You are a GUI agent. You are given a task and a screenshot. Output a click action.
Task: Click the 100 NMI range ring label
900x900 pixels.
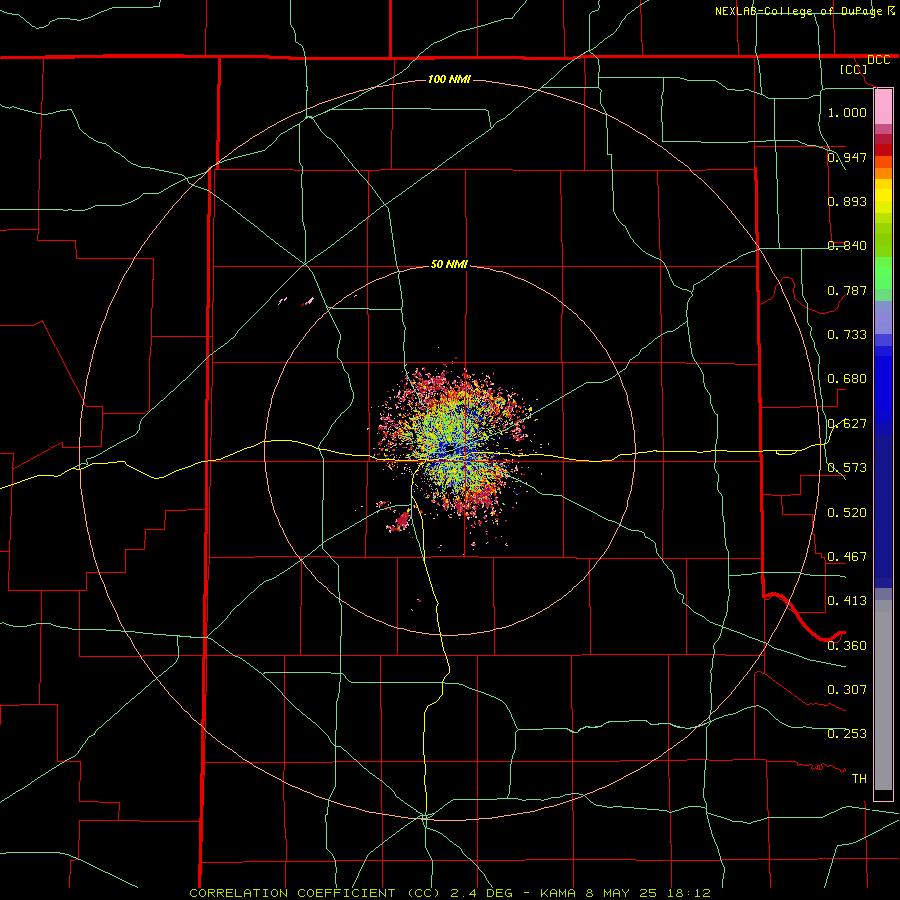pos(449,79)
